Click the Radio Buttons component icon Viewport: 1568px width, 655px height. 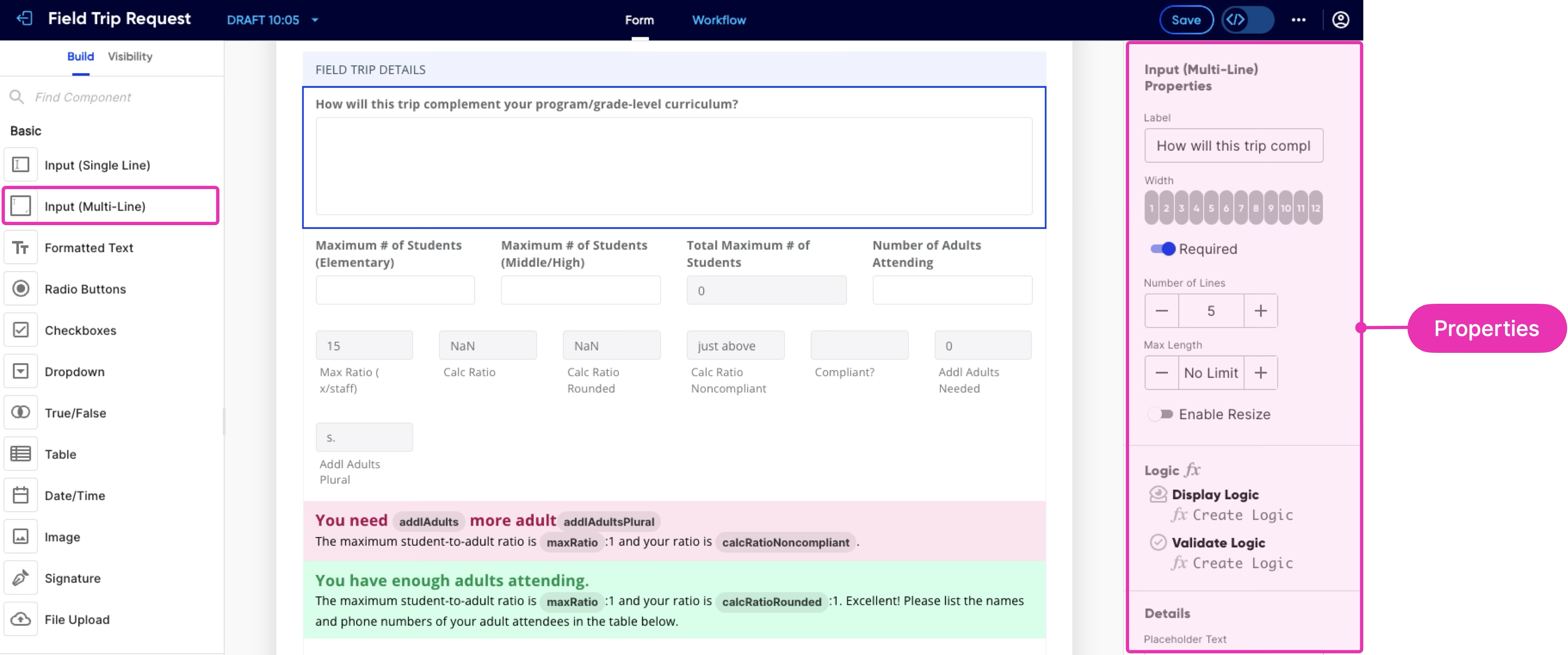click(21, 289)
